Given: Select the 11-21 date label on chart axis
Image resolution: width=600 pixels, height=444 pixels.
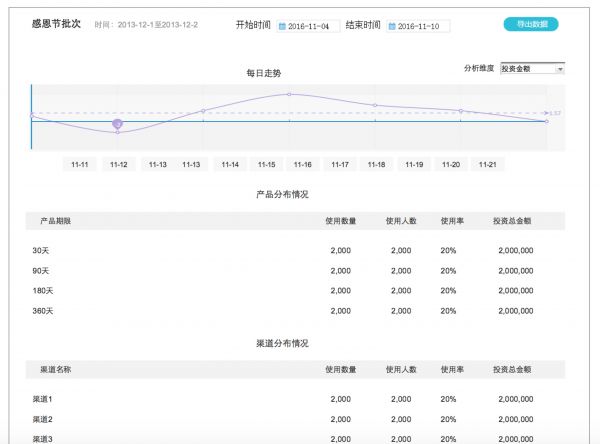Looking at the screenshot, I should pos(487,164).
